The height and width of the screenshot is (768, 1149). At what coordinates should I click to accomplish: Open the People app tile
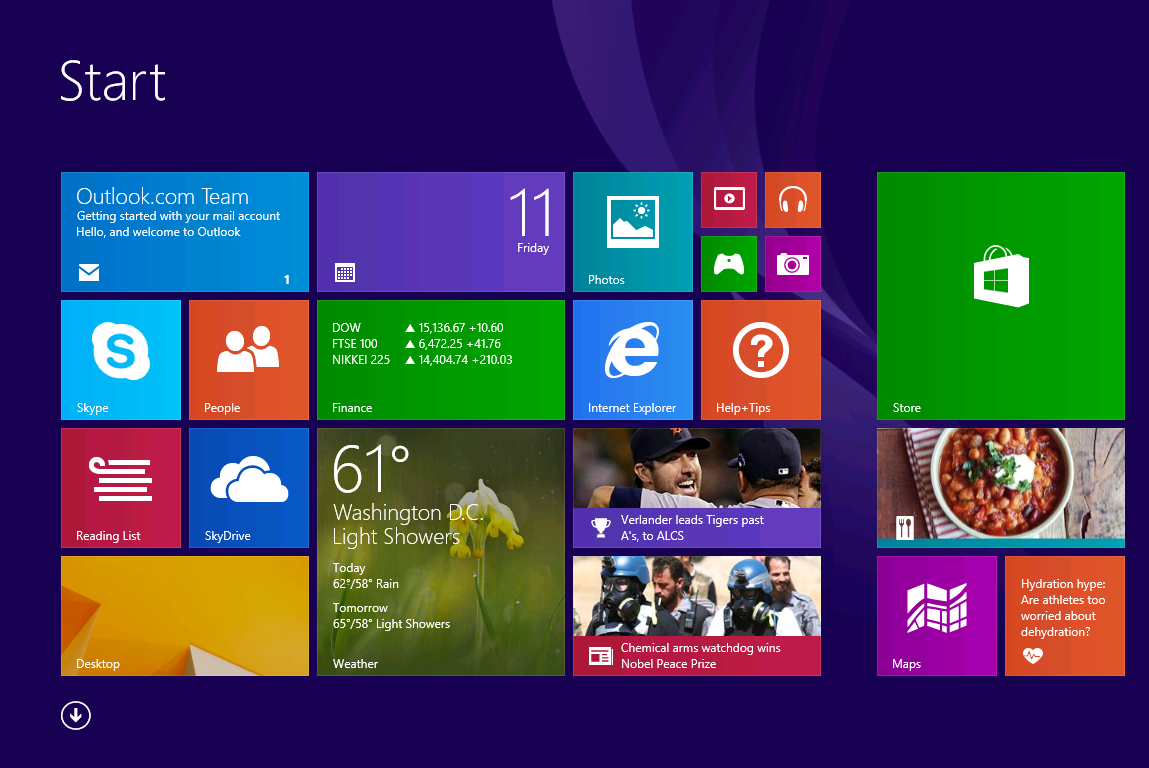[249, 360]
